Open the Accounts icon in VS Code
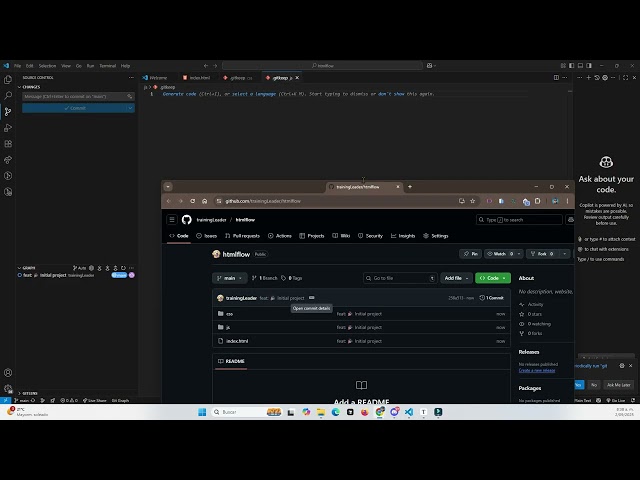The image size is (640, 480). pos(8,373)
